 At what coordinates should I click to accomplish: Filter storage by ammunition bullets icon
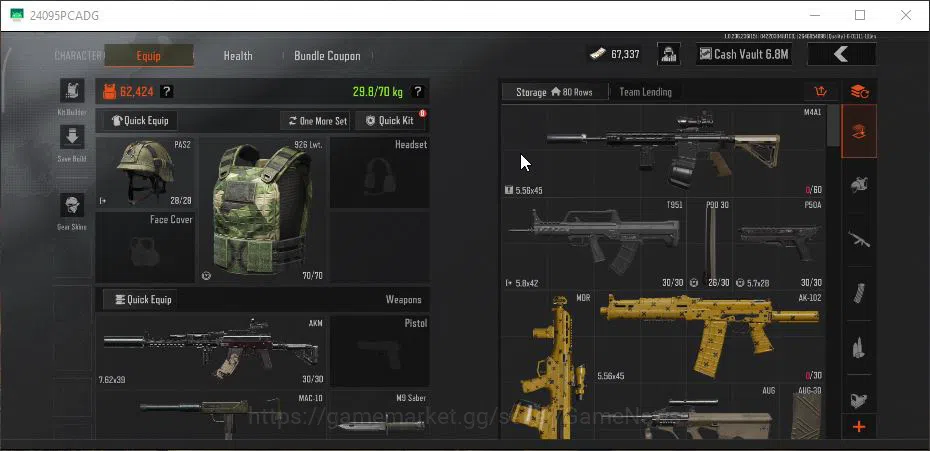click(x=859, y=347)
